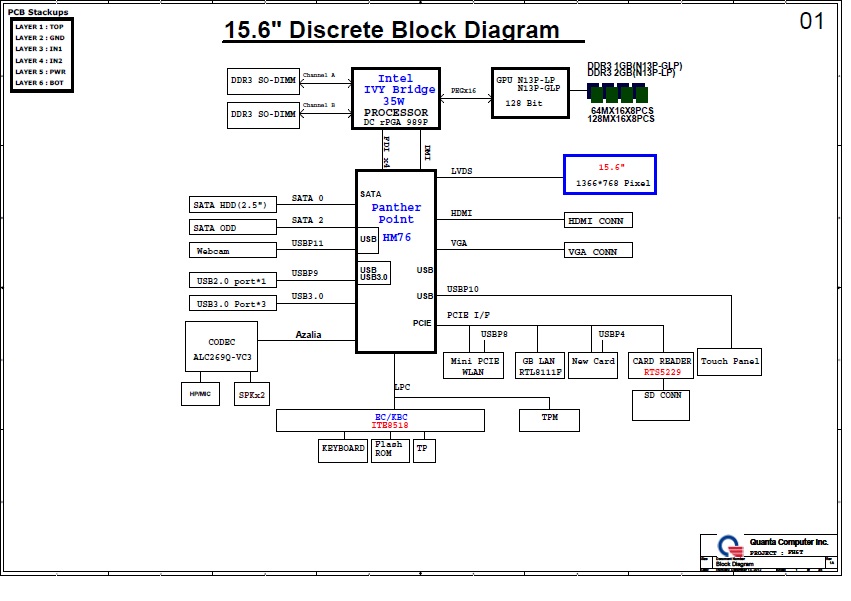This screenshot has height=601, width=851.
Task: Click the HDMI CONN box
Action: [x=598, y=220]
